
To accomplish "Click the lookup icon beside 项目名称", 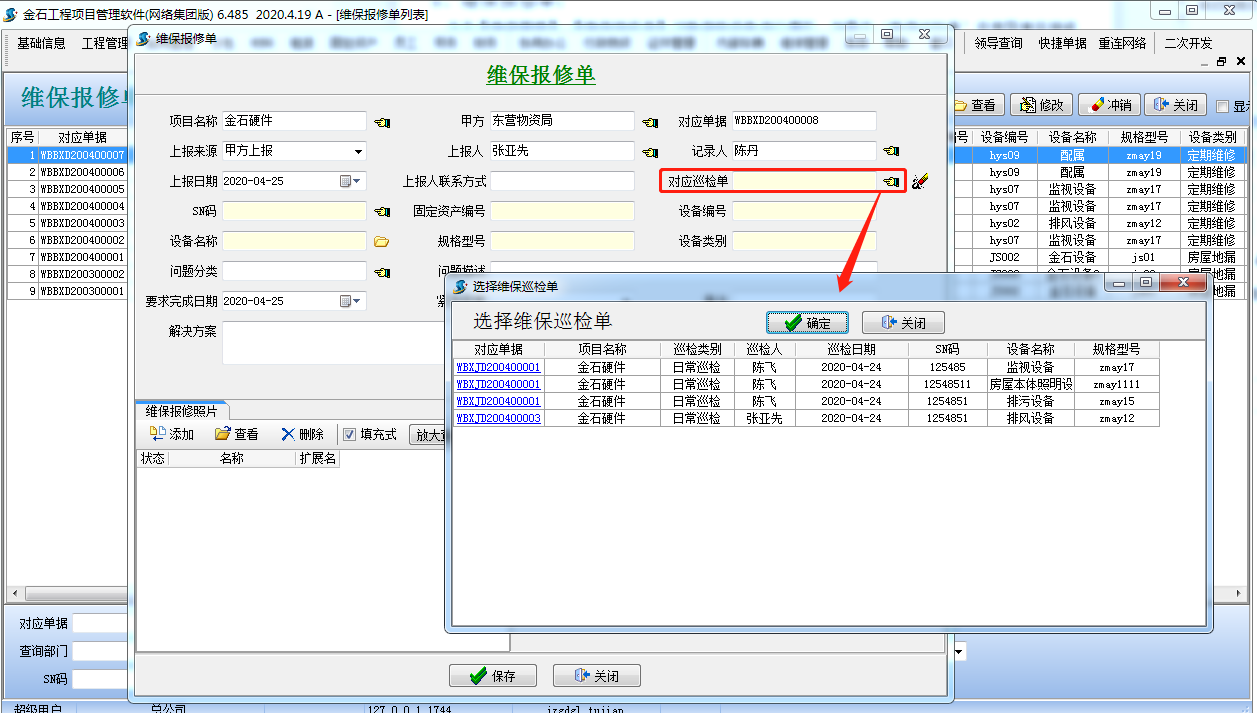I will 382,121.
